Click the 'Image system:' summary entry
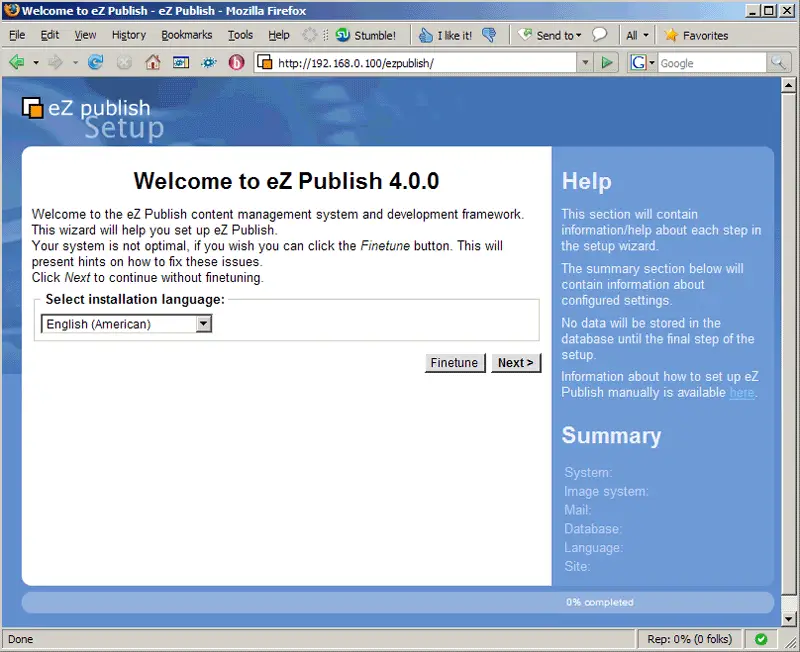The width and height of the screenshot is (800, 652). [x=606, y=491]
